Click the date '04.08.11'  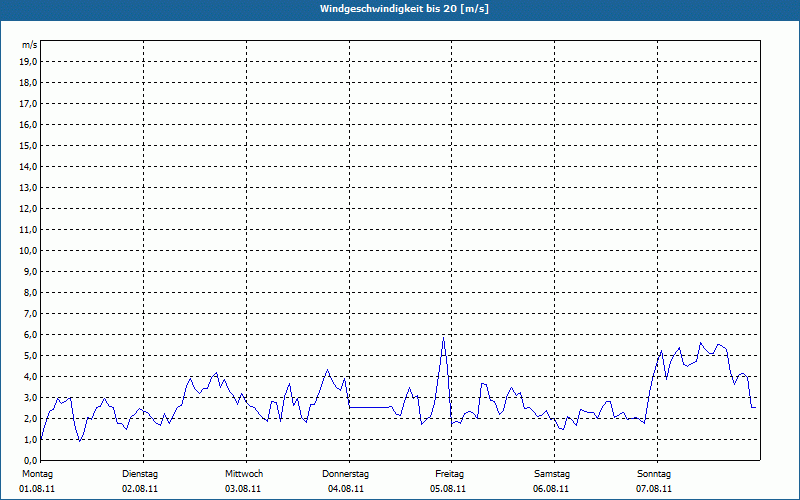346,489
